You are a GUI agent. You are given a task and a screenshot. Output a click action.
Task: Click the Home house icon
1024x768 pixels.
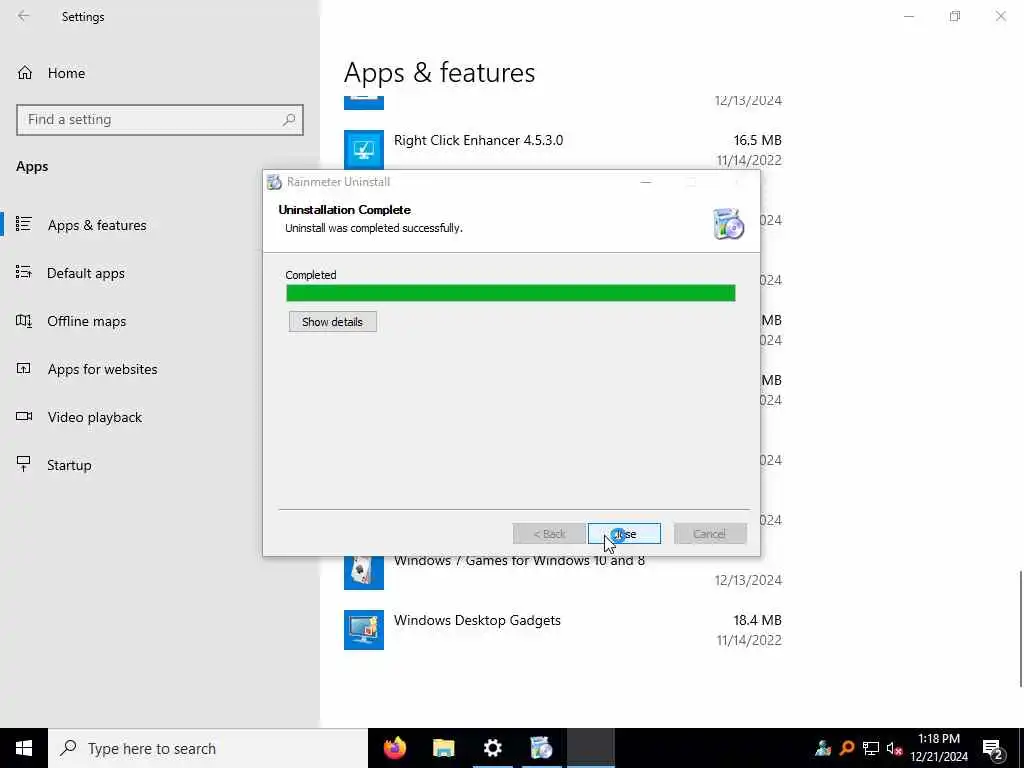(25, 72)
